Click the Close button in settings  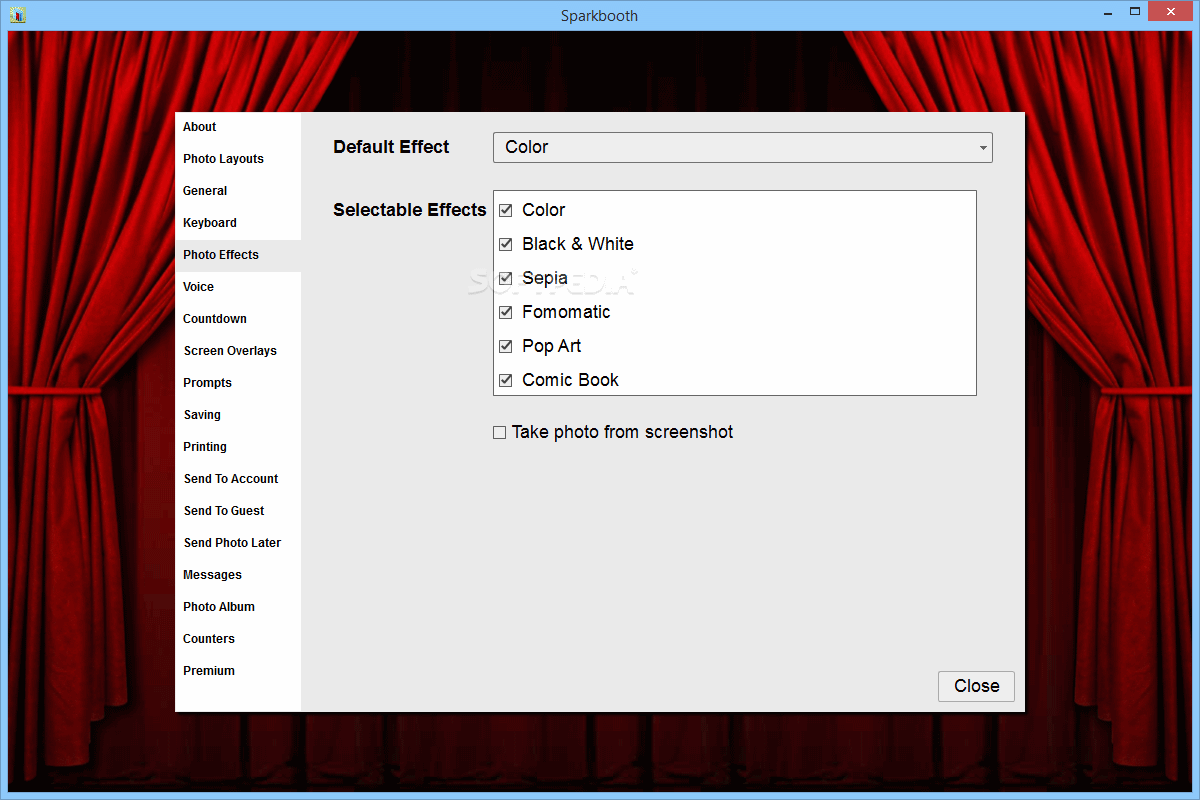[976, 686]
